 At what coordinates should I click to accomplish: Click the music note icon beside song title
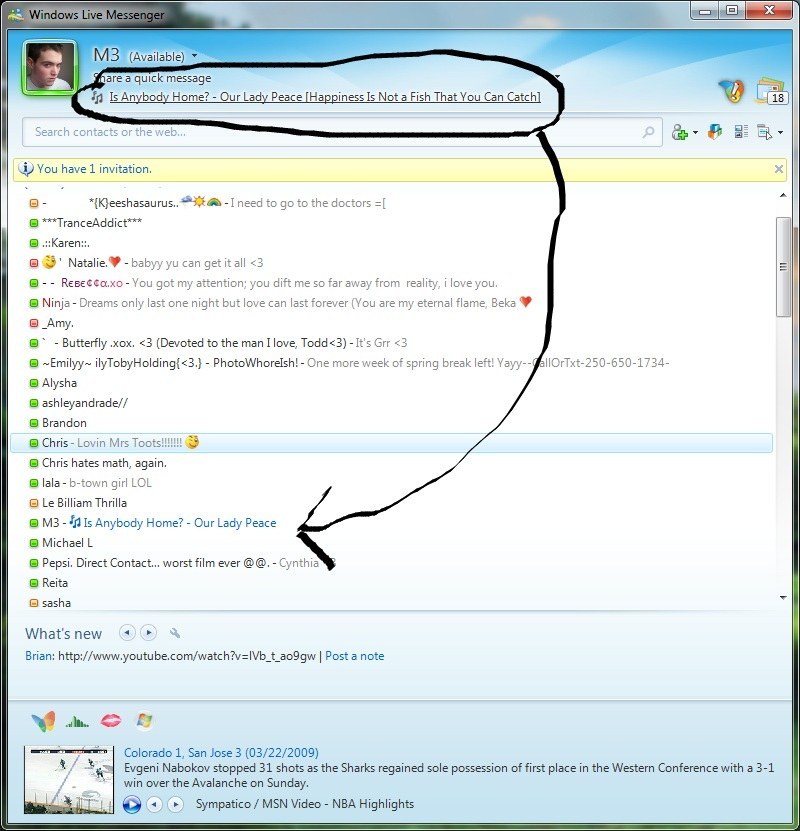pos(97,97)
